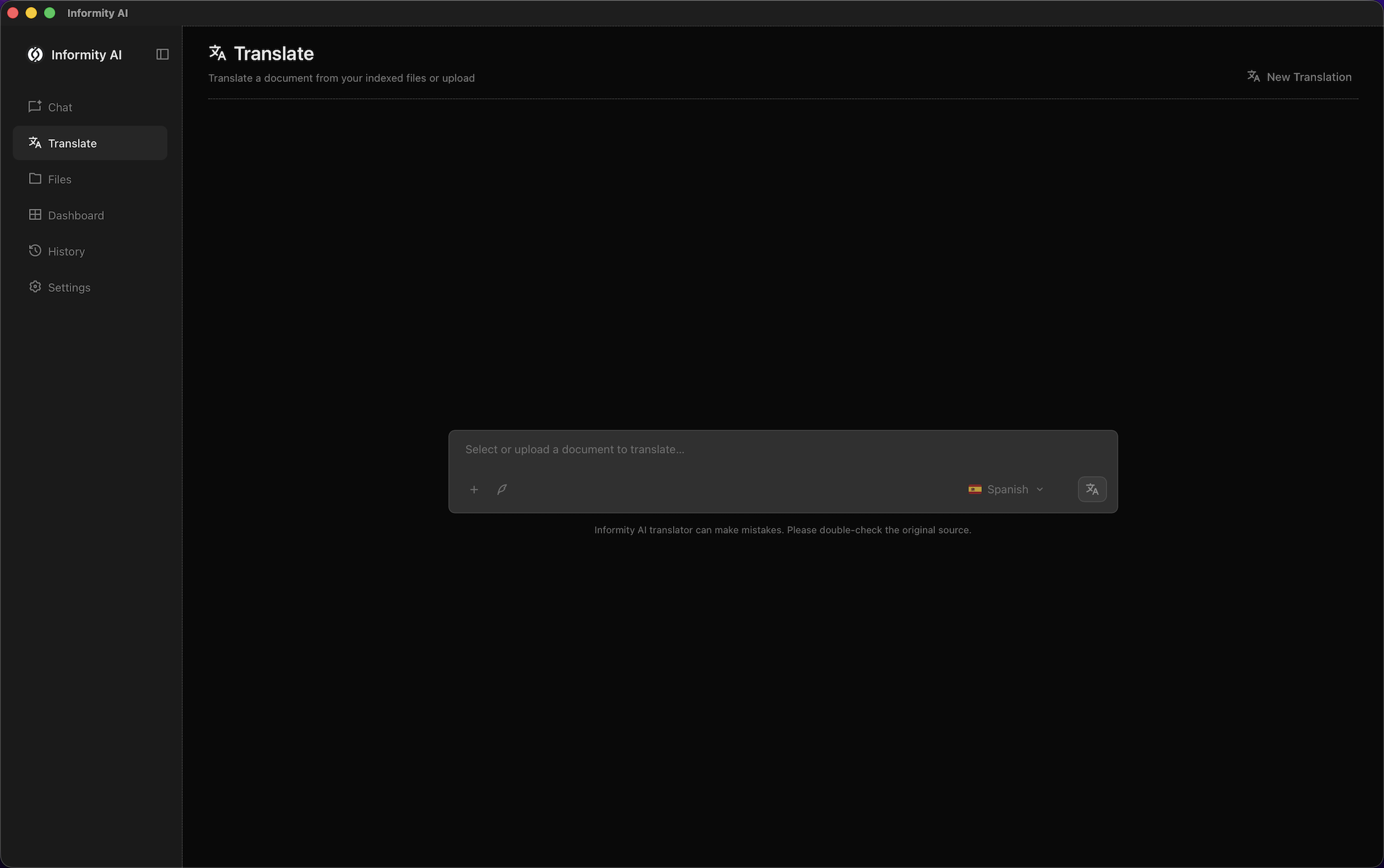Click the Informity AI sidebar title
This screenshot has width=1384, height=868.
[x=86, y=55]
